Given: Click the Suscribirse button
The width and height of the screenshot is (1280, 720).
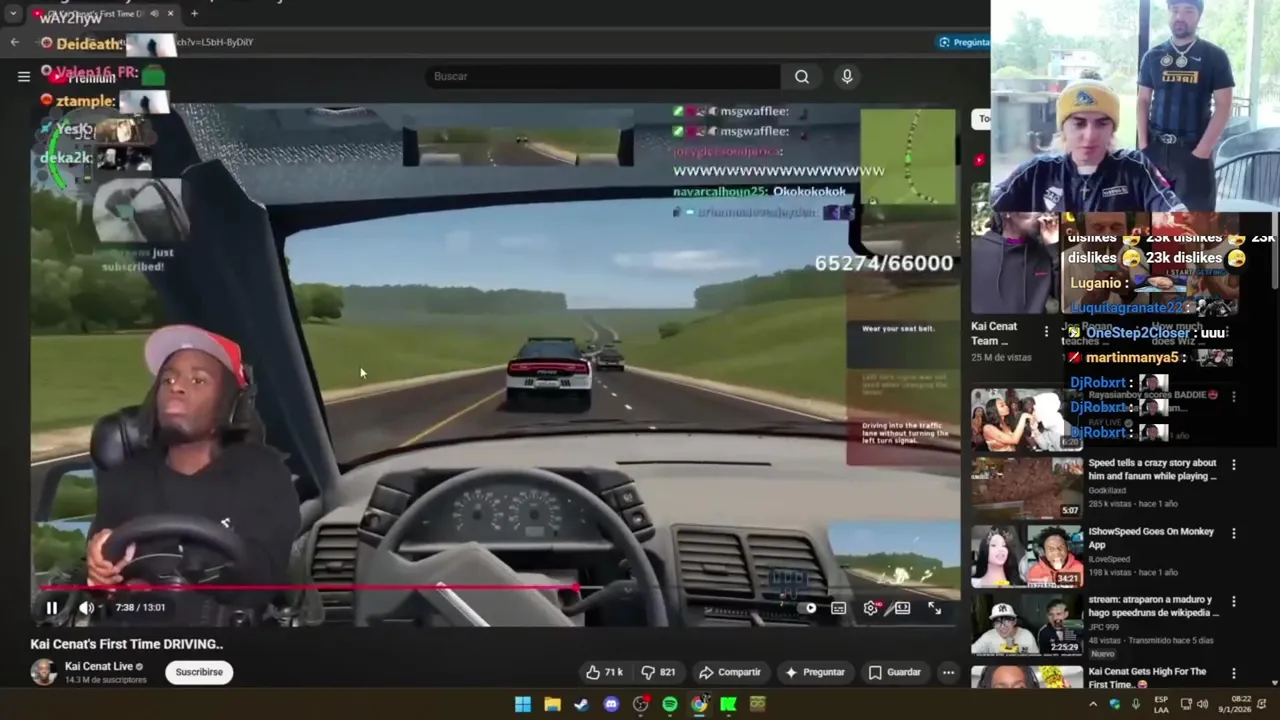Looking at the screenshot, I should tap(199, 672).
